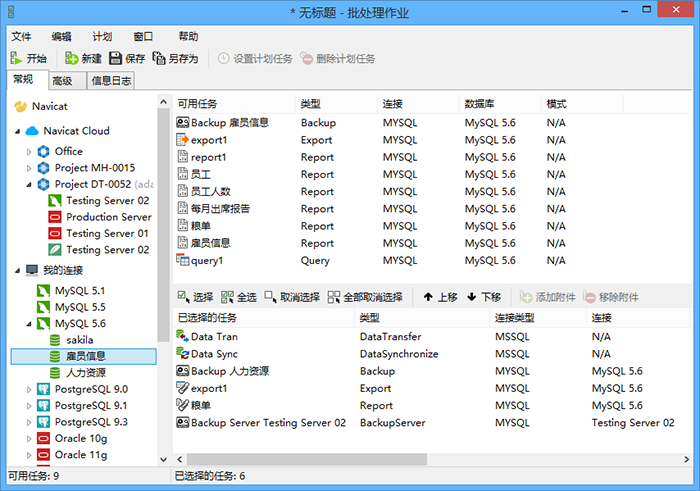Click Move Up (上移) arrow button
Screen dimensions: 700x491
440,297
